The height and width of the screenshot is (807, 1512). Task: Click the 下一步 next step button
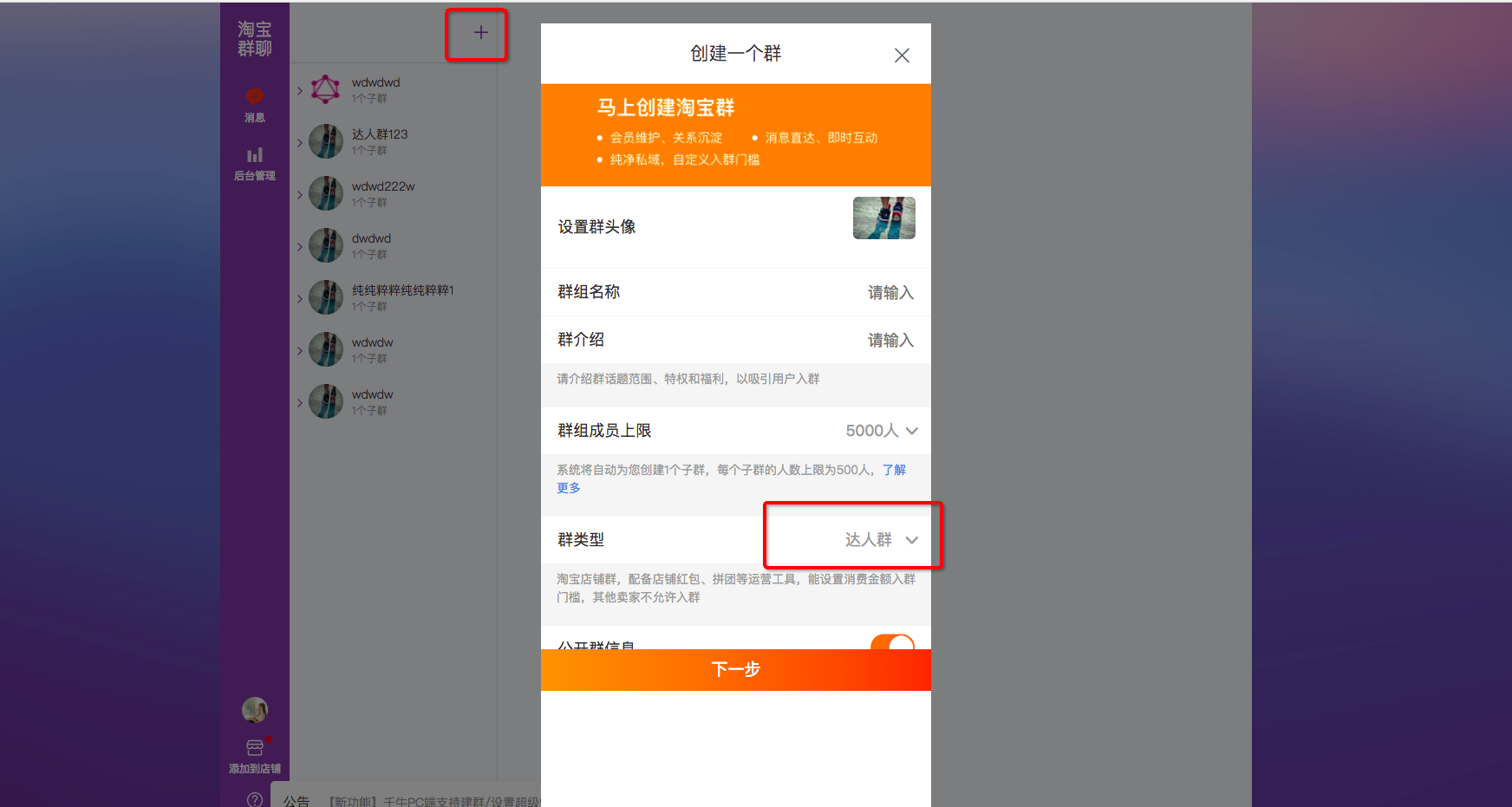coord(736,670)
